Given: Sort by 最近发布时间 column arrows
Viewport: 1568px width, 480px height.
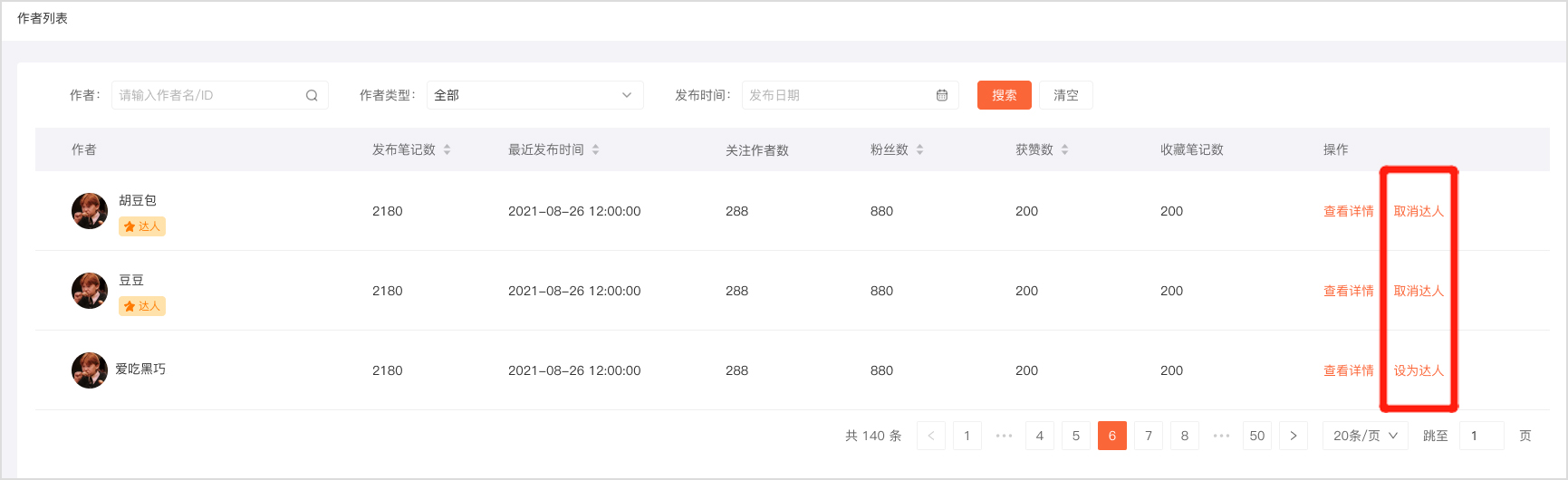Looking at the screenshot, I should 596,149.
